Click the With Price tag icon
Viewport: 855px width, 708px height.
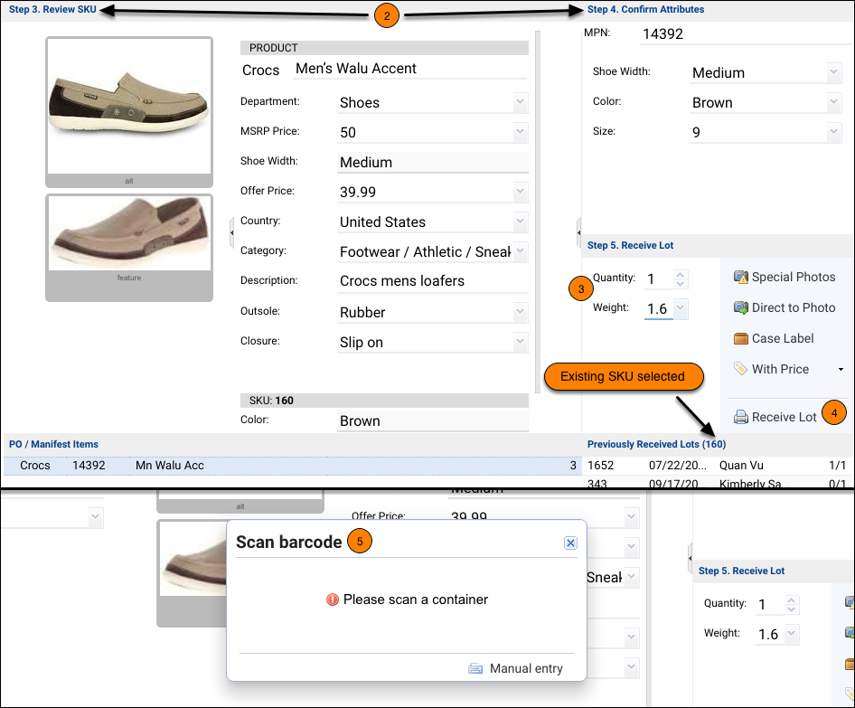click(740, 369)
